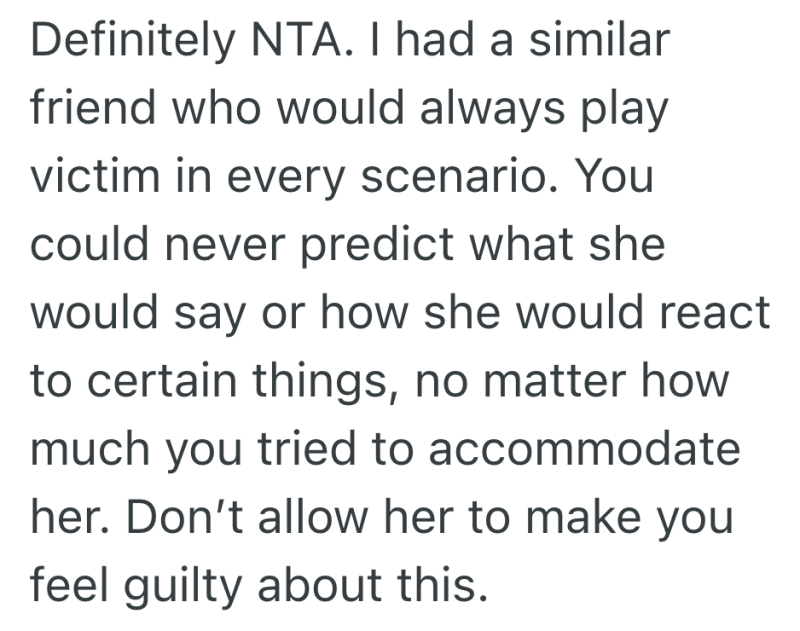Select the word "friend"
The image size is (800, 631).
(86, 112)
